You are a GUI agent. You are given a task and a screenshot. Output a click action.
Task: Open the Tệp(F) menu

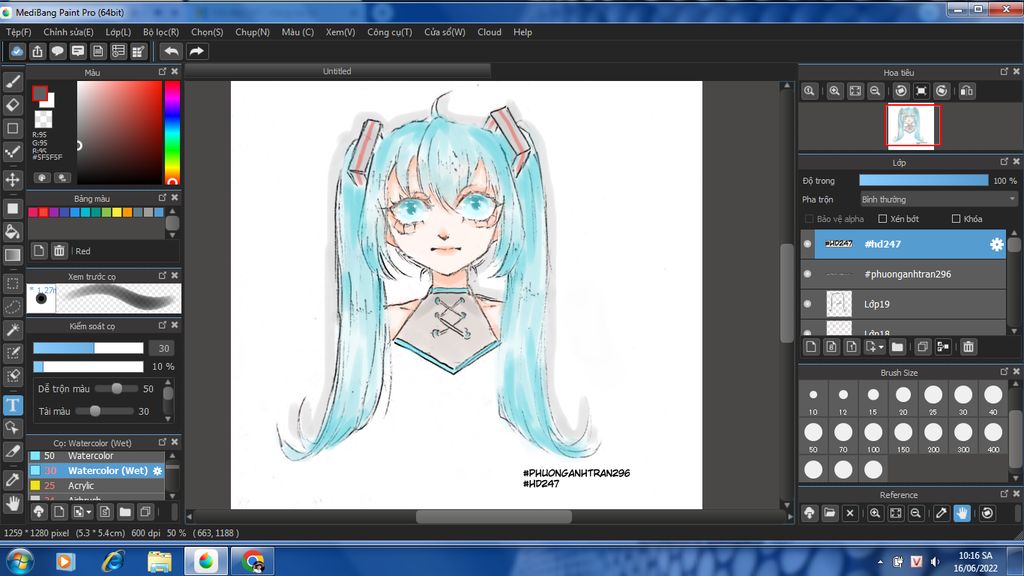[18, 32]
